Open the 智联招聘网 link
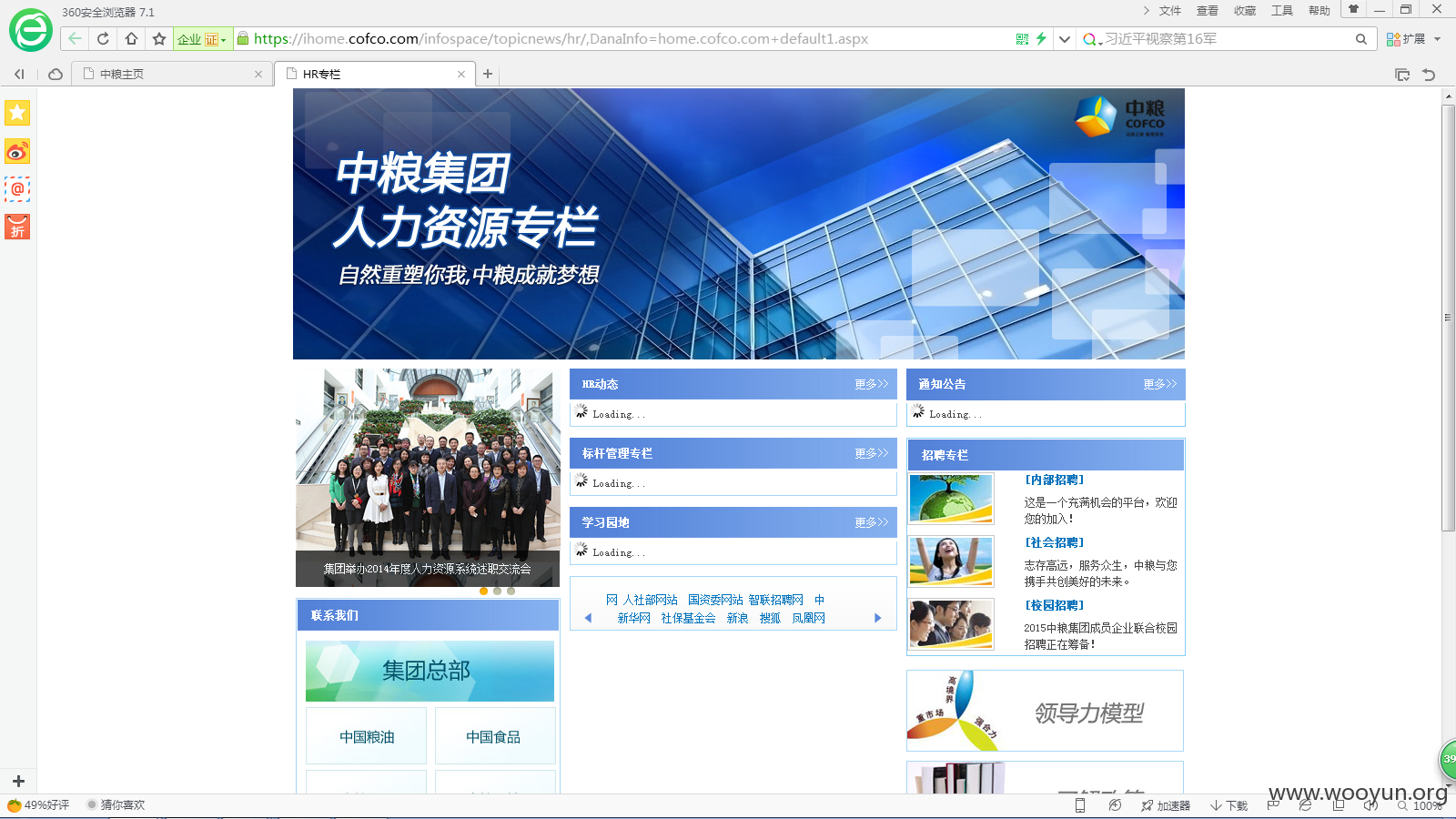This screenshot has height=819, width=1456. coord(776,600)
